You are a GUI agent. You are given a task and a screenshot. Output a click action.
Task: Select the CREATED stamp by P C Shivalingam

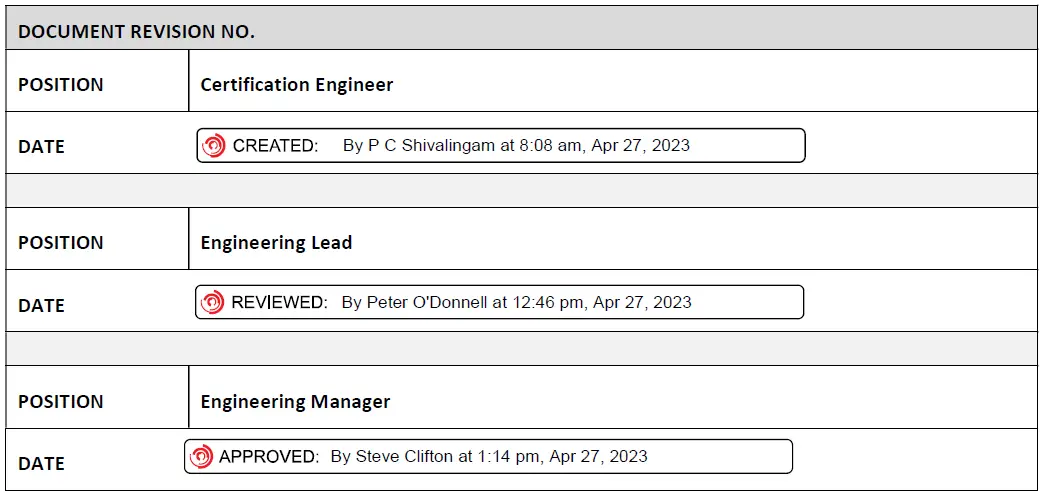500,146
